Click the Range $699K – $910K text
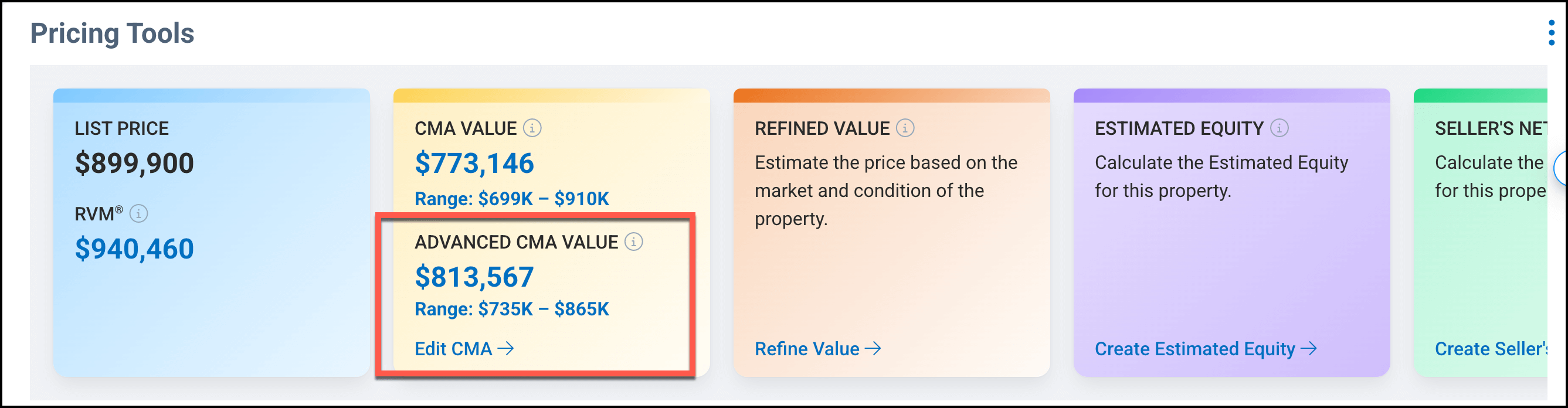The height and width of the screenshot is (408, 1568). click(511, 199)
